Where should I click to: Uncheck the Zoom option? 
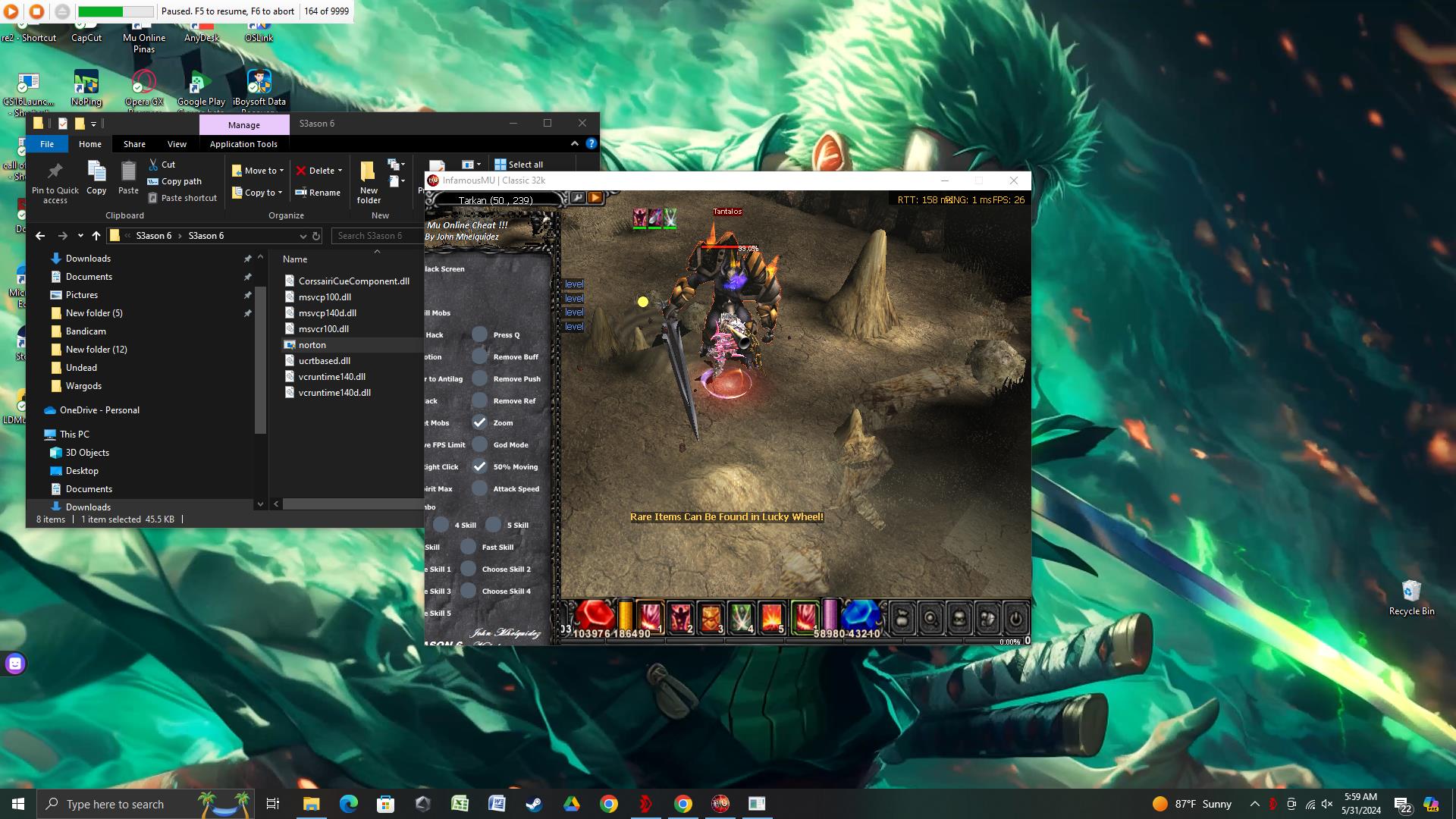pyautogui.click(x=479, y=422)
